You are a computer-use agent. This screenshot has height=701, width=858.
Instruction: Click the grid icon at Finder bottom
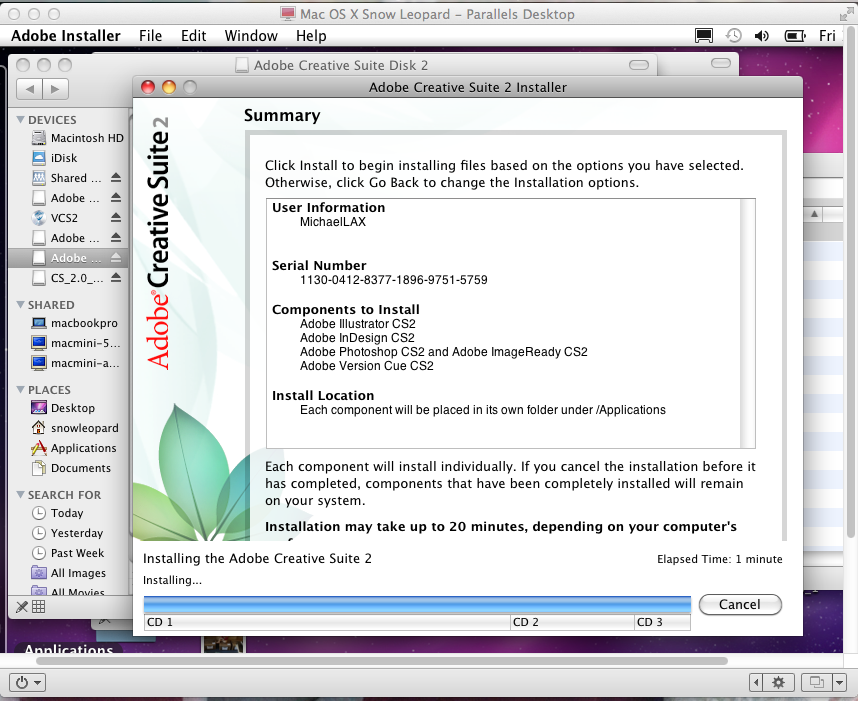(x=39, y=606)
